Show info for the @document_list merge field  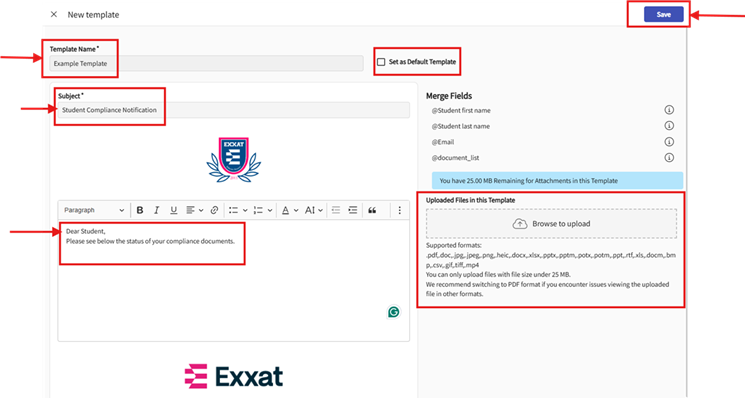tap(669, 158)
